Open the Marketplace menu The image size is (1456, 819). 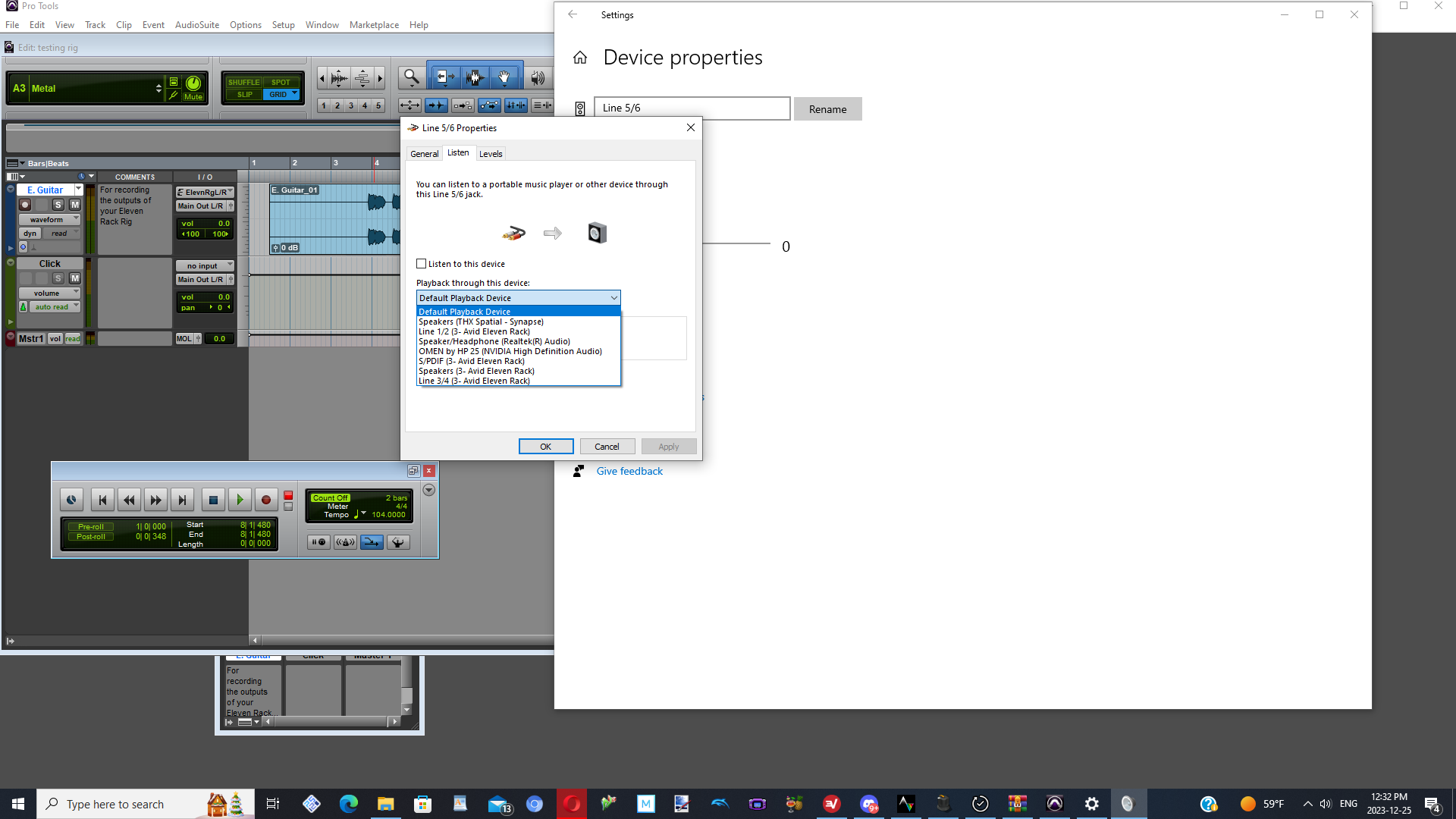tap(374, 25)
